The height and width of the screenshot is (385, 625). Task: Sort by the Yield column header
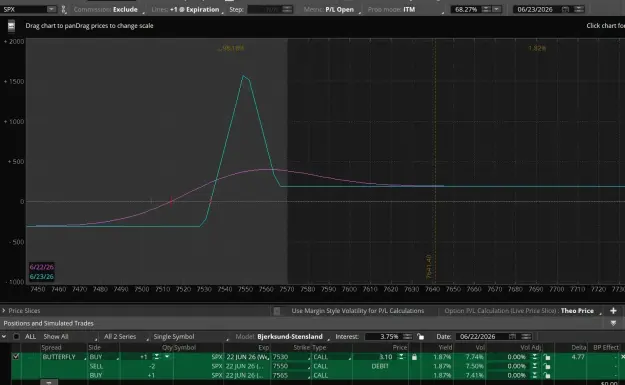[445, 348]
